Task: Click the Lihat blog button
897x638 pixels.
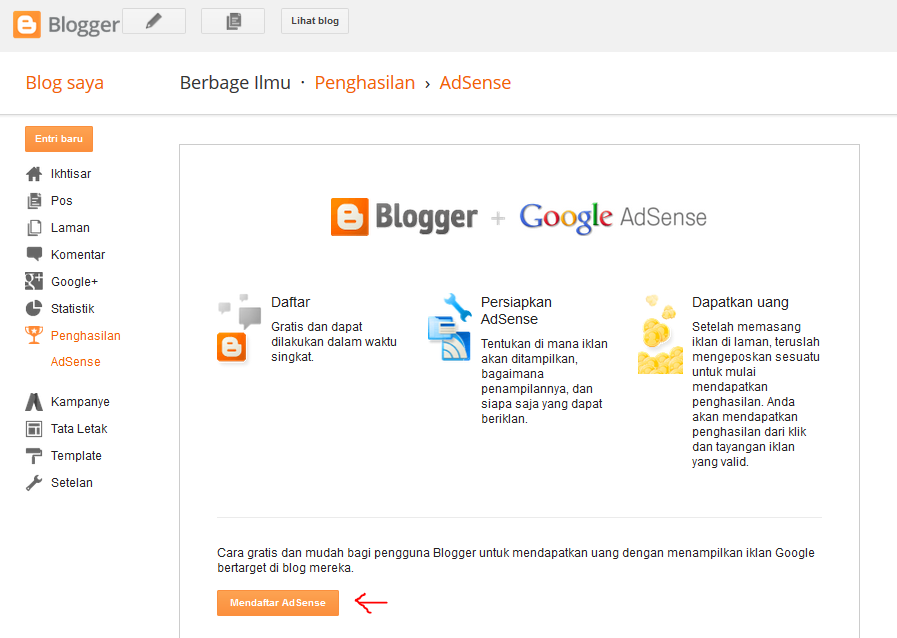Action: click(315, 21)
